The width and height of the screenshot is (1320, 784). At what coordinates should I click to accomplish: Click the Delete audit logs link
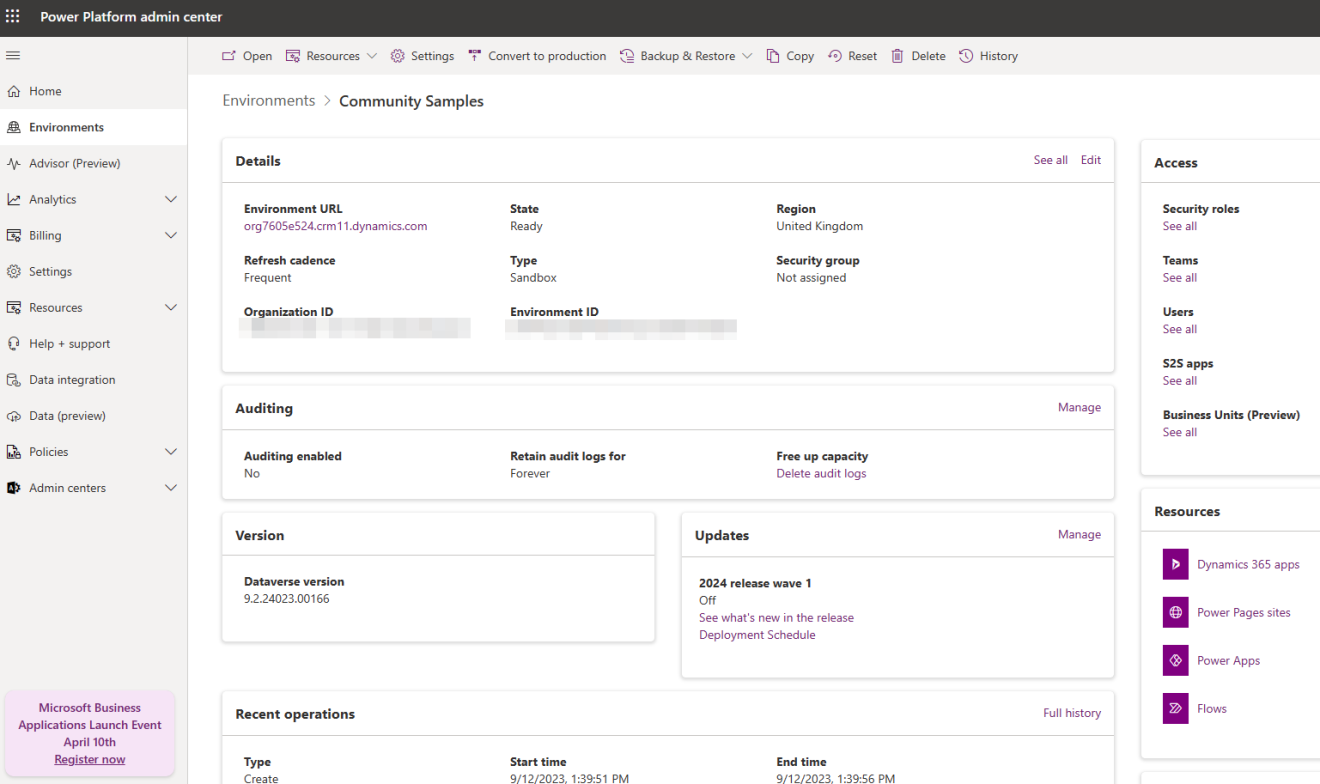point(820,473)
